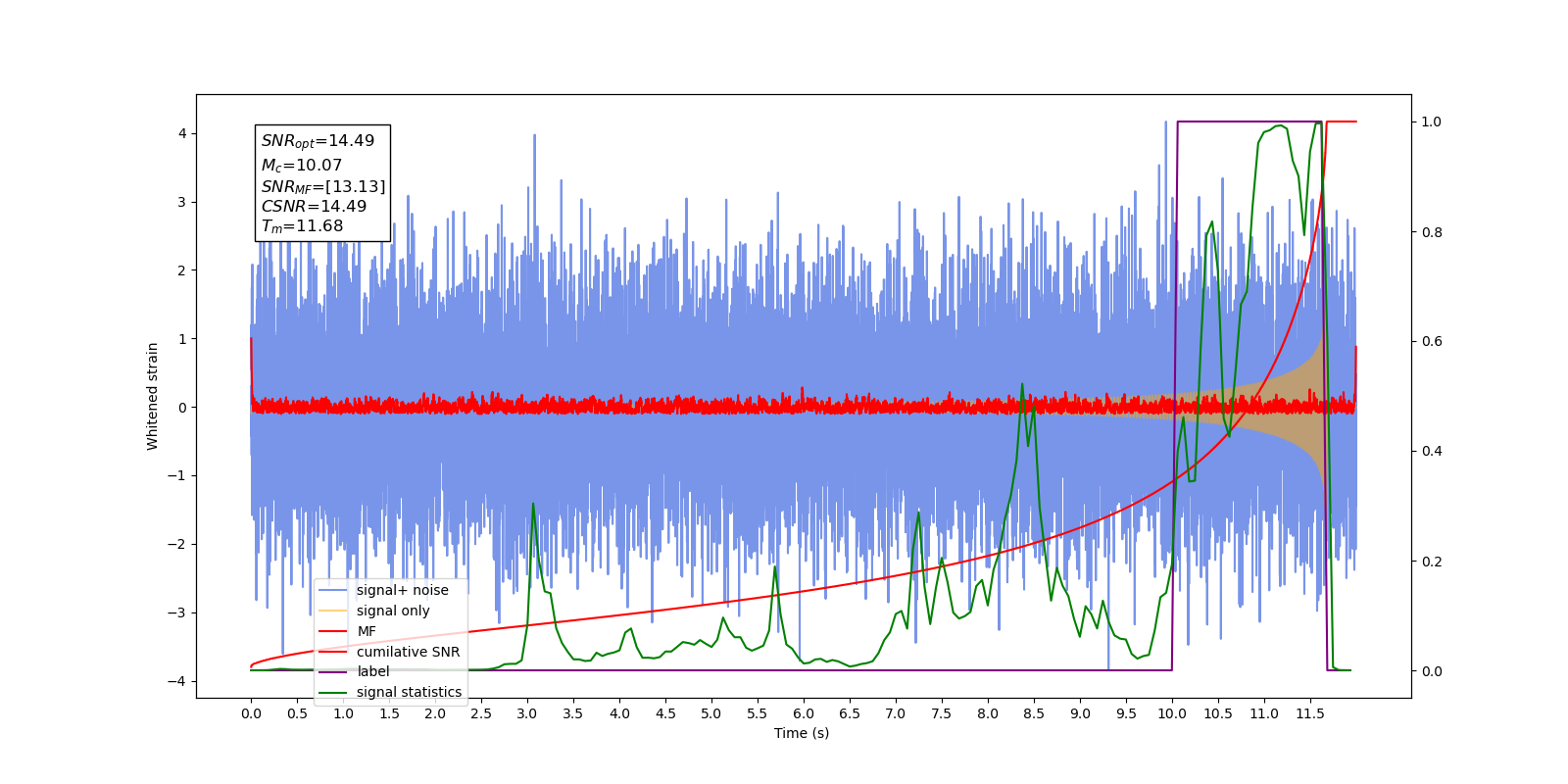Click the 'Whitened strain' y-axis label
This screenshot has width=1568, height=784.
coord(152,396)
